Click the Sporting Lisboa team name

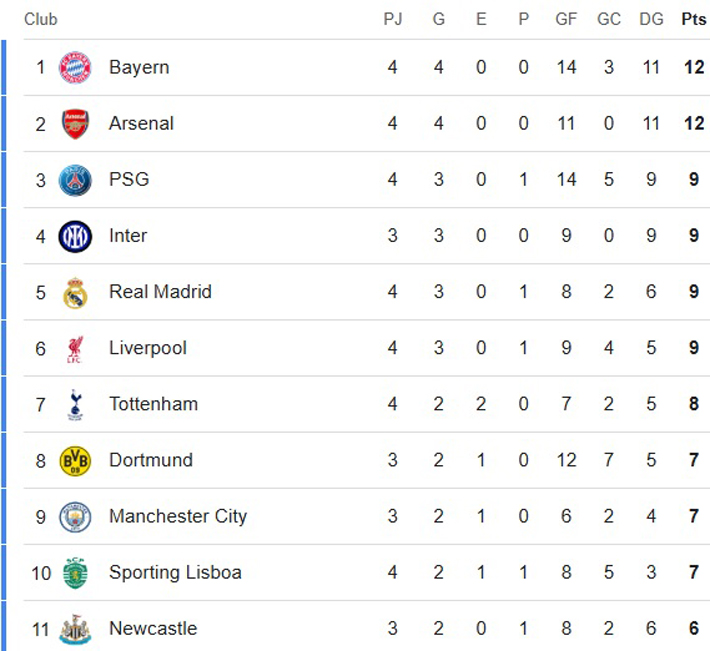point(175,572)
